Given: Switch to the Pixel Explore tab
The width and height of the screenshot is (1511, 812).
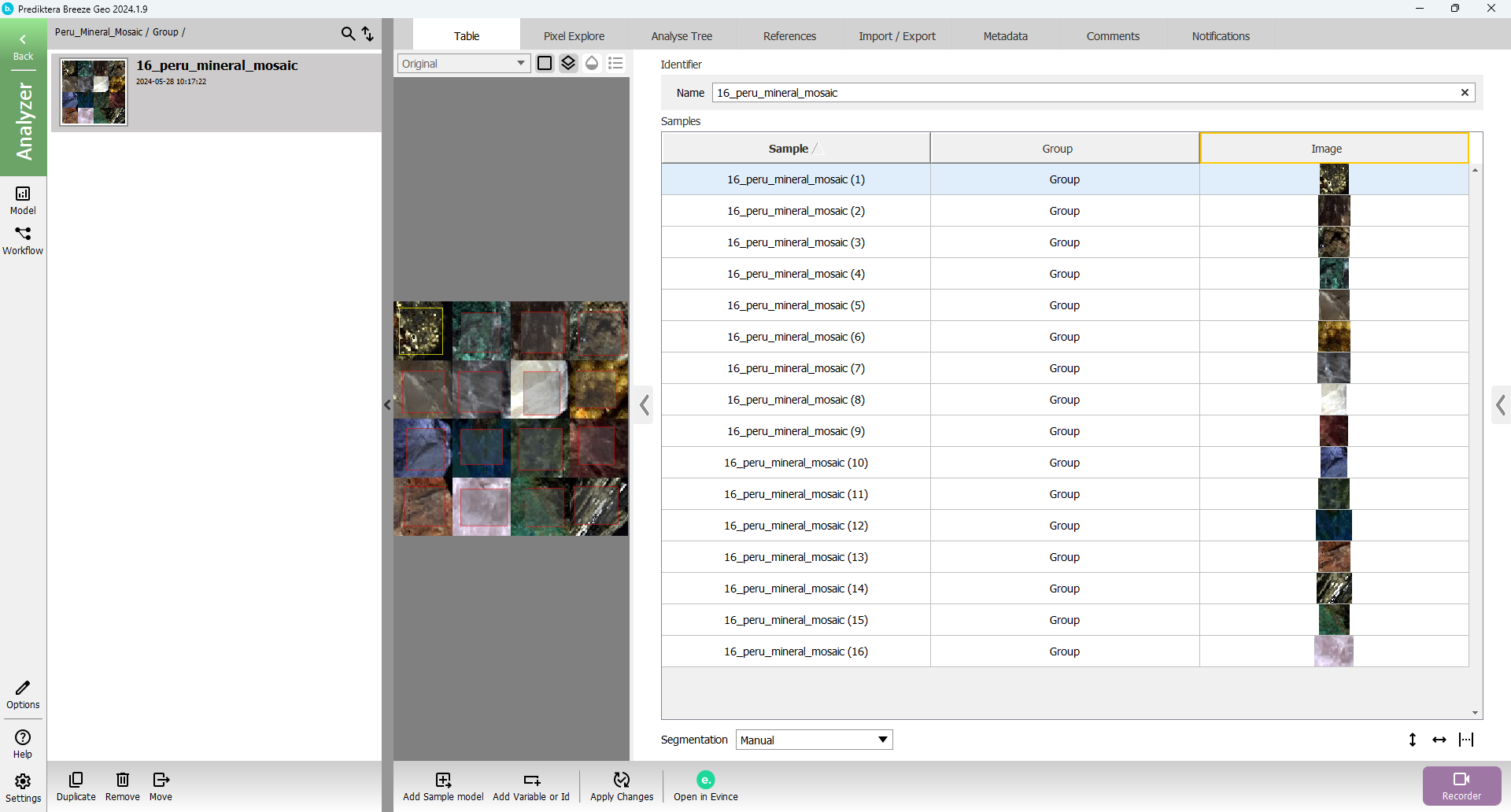Looking at the screenshot, I should click(x=574, y=36).
